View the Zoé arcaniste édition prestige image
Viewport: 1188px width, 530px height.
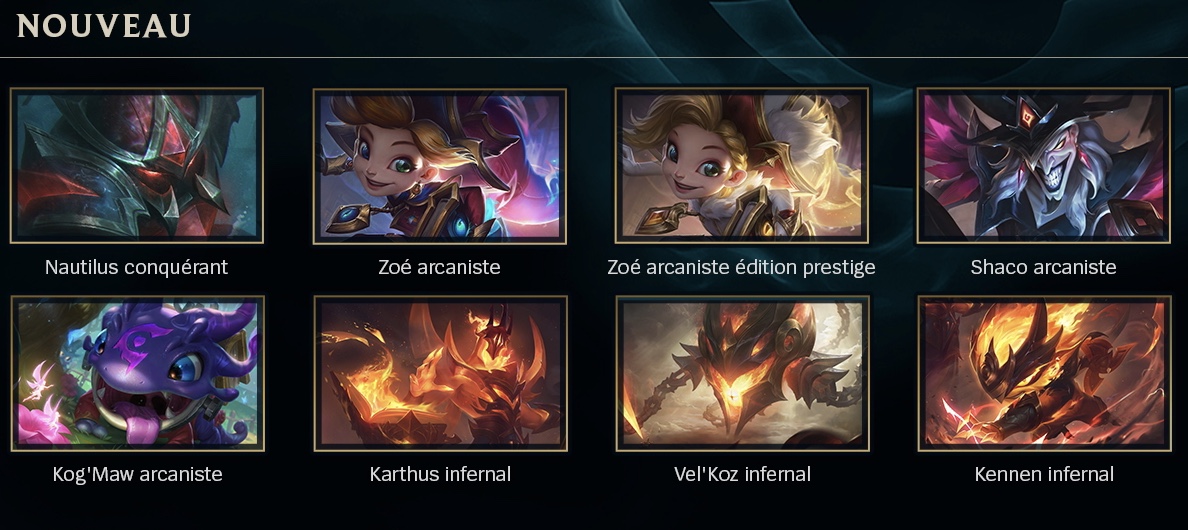click(x=742, y=165)
